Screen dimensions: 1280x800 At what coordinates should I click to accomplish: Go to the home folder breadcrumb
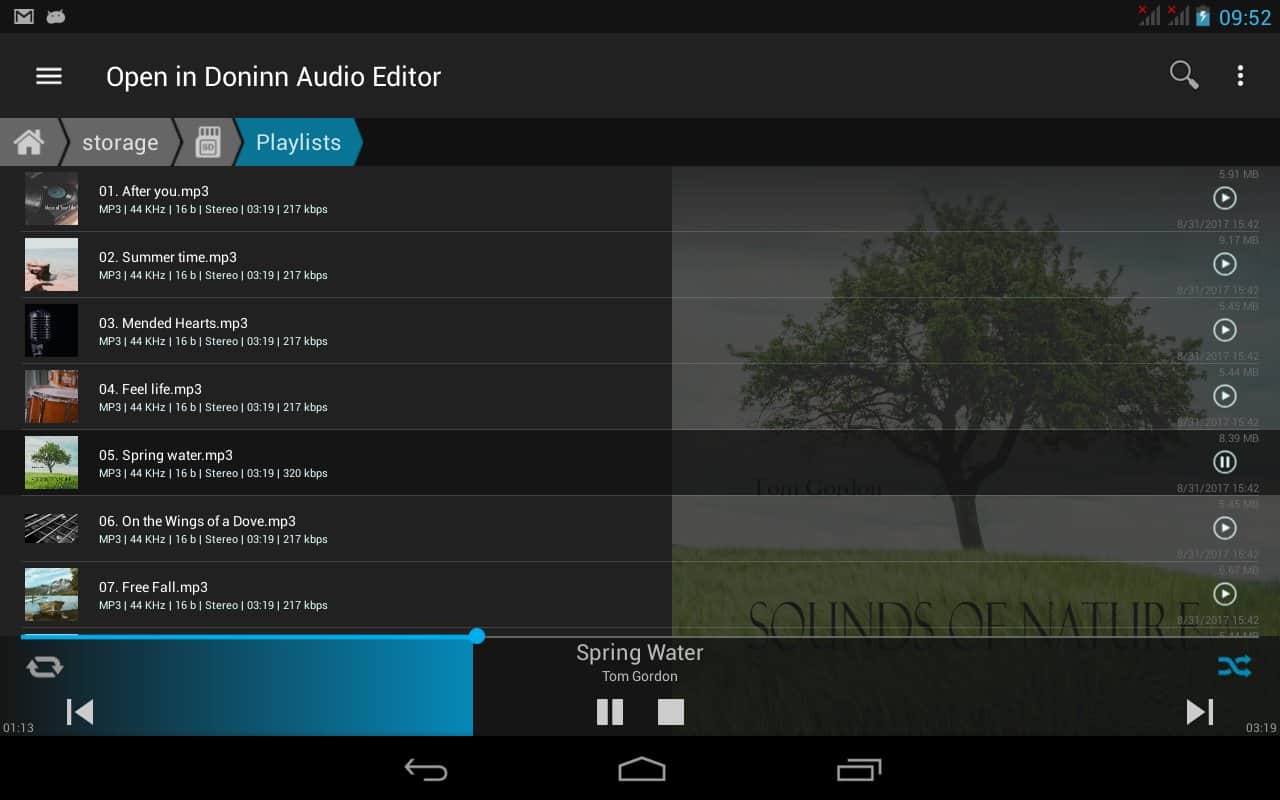pos(29,142)
